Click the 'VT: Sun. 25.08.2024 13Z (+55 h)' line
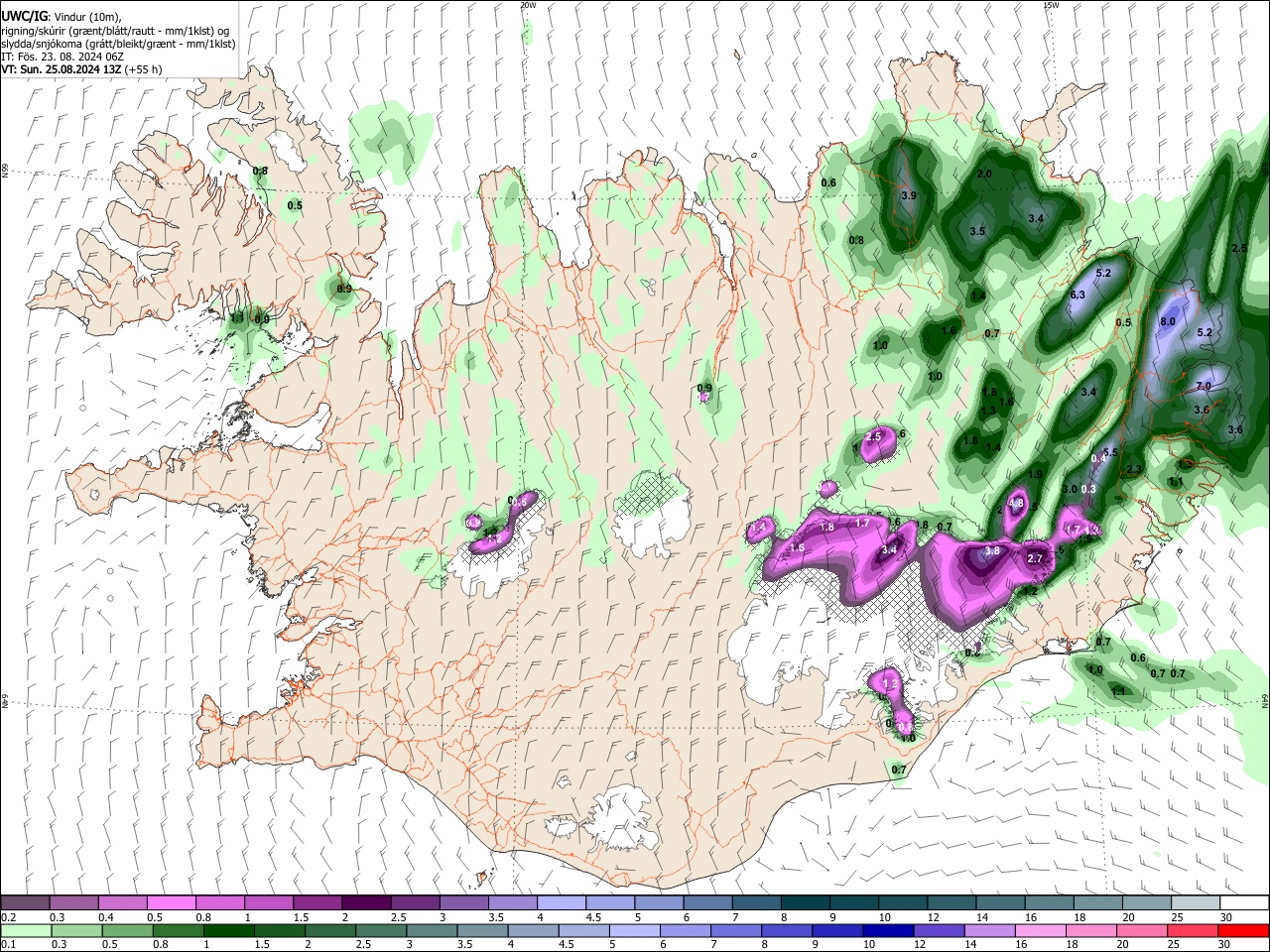1270x952 pixels. click(81, 69)
